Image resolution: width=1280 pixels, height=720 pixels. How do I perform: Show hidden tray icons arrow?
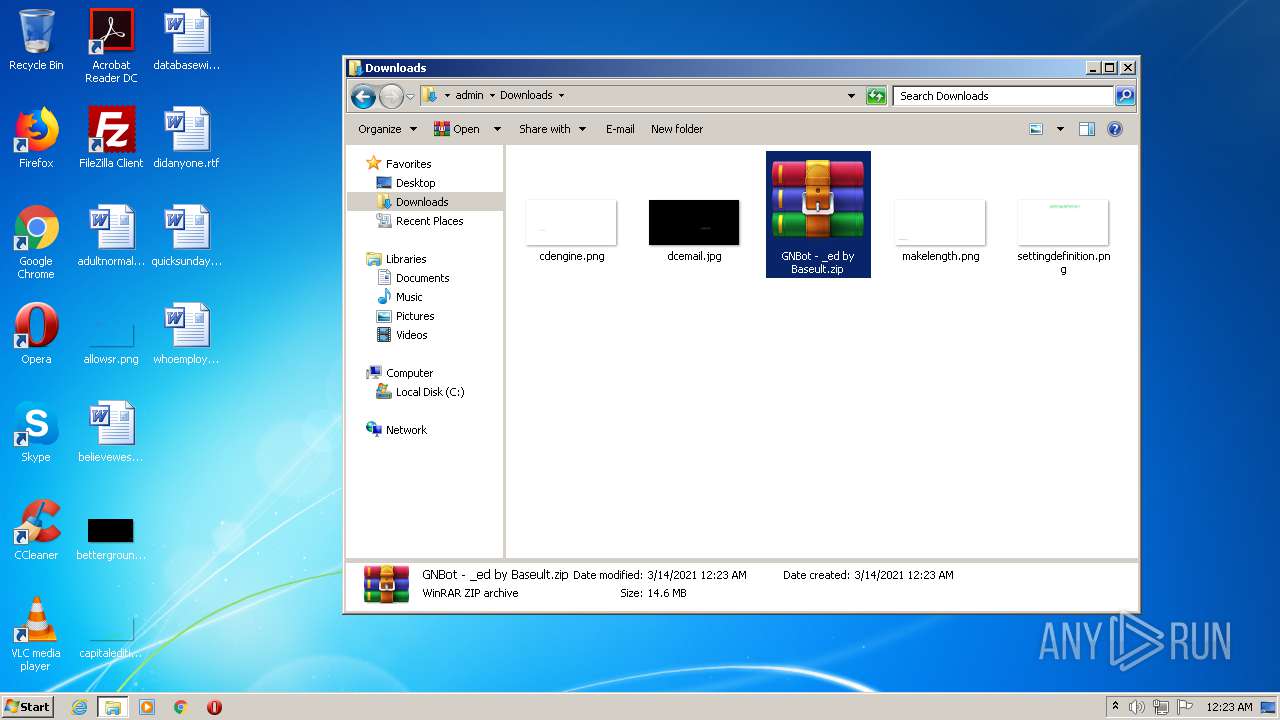(1115, 706)
